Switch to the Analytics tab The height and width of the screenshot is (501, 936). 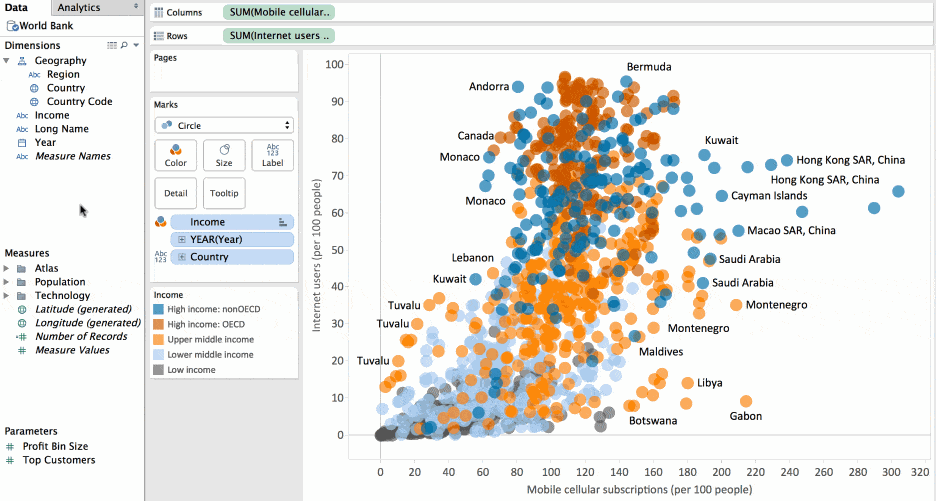78,7
